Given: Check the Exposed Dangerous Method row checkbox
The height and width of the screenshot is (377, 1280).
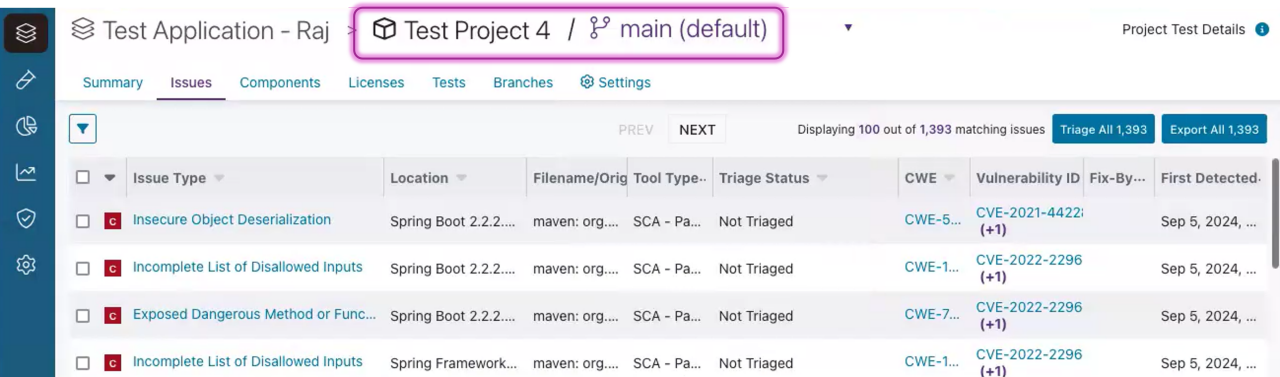Looking at the screenshot, I should (x=83, y=316).
